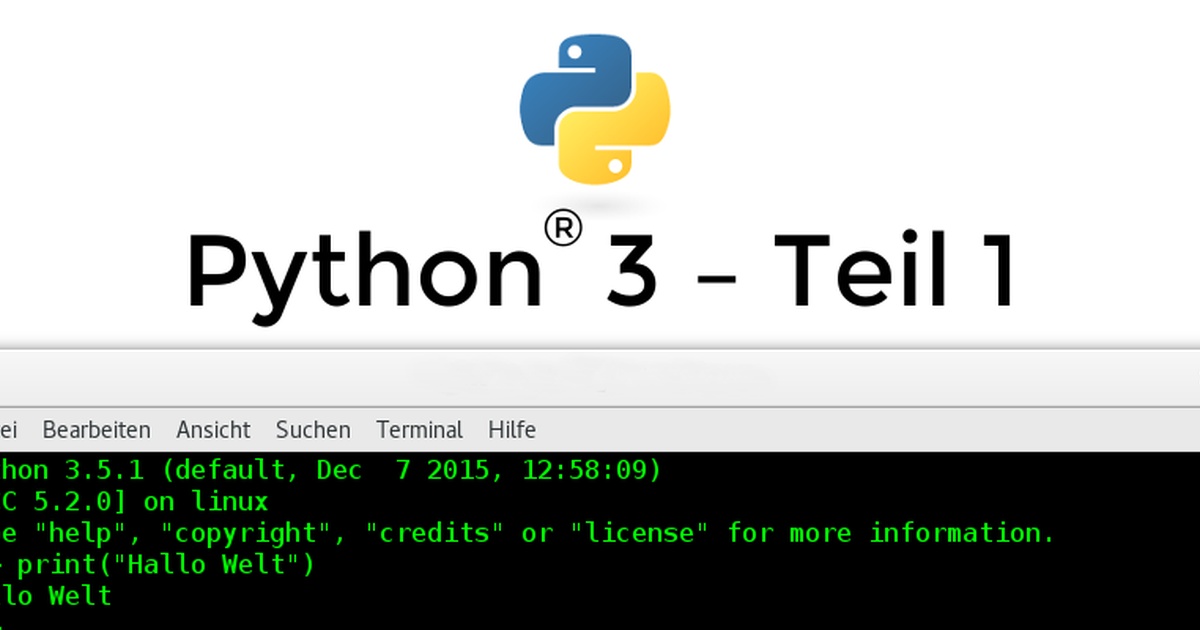Click the Hallo Welt output text
Screen dimensions: 1200x630
(55, 596)
